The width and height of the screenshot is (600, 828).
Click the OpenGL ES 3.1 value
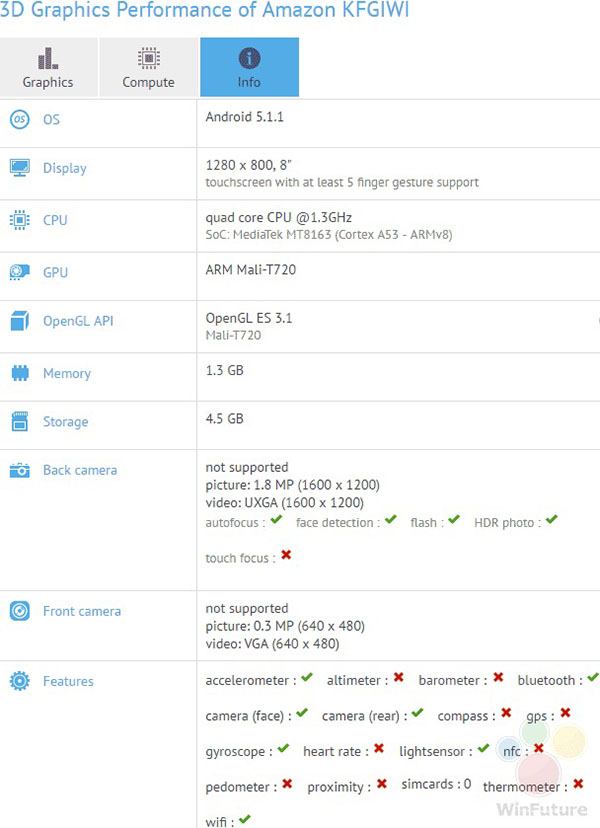tap(249, 318)
